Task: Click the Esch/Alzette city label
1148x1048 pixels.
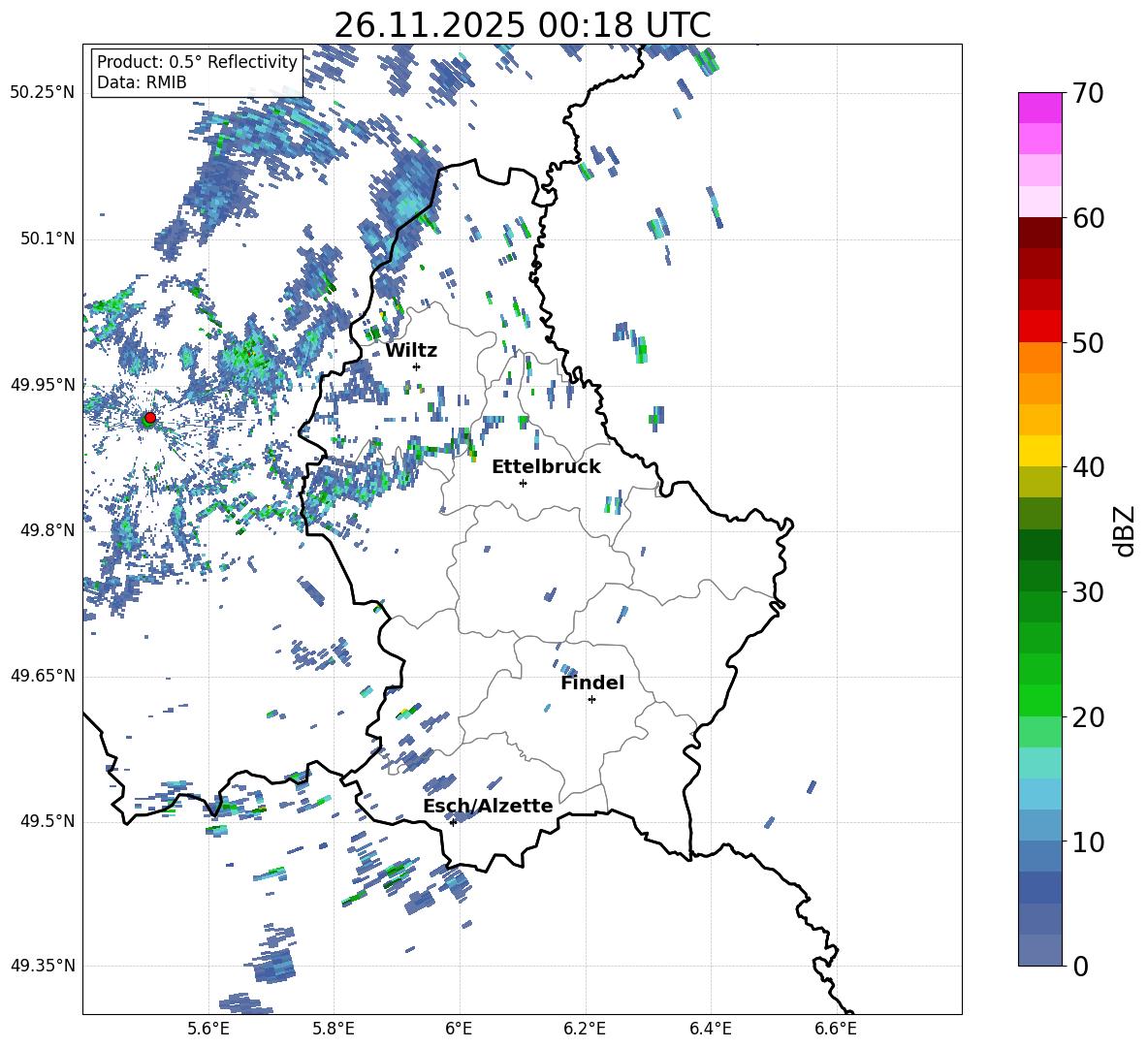Action: 488,806
